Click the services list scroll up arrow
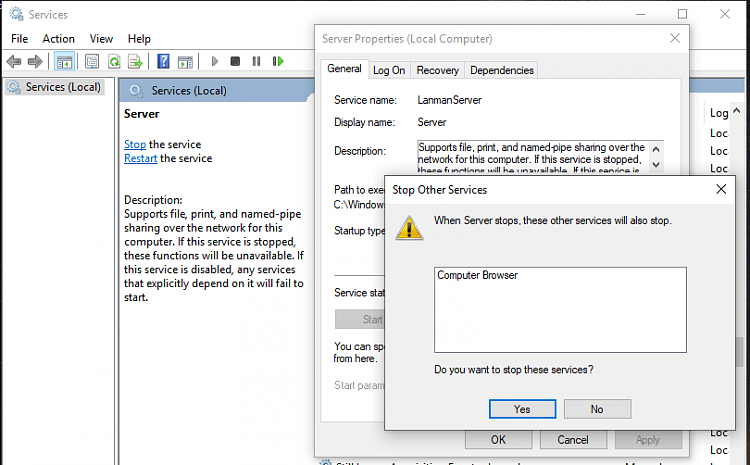The height and width of the screenshot is (465, 750). point(737,111)
